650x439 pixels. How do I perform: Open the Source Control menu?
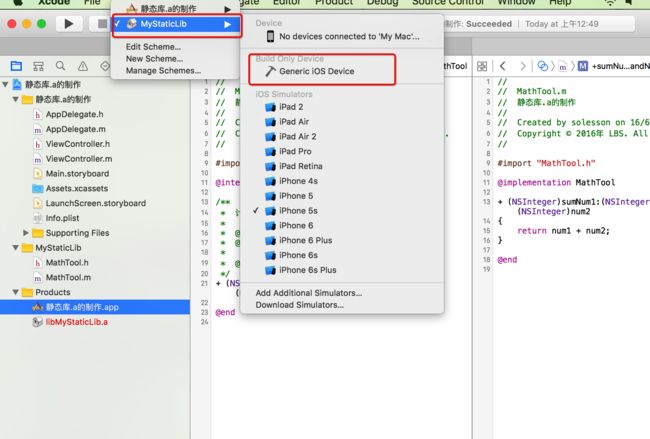pos(448,2)
